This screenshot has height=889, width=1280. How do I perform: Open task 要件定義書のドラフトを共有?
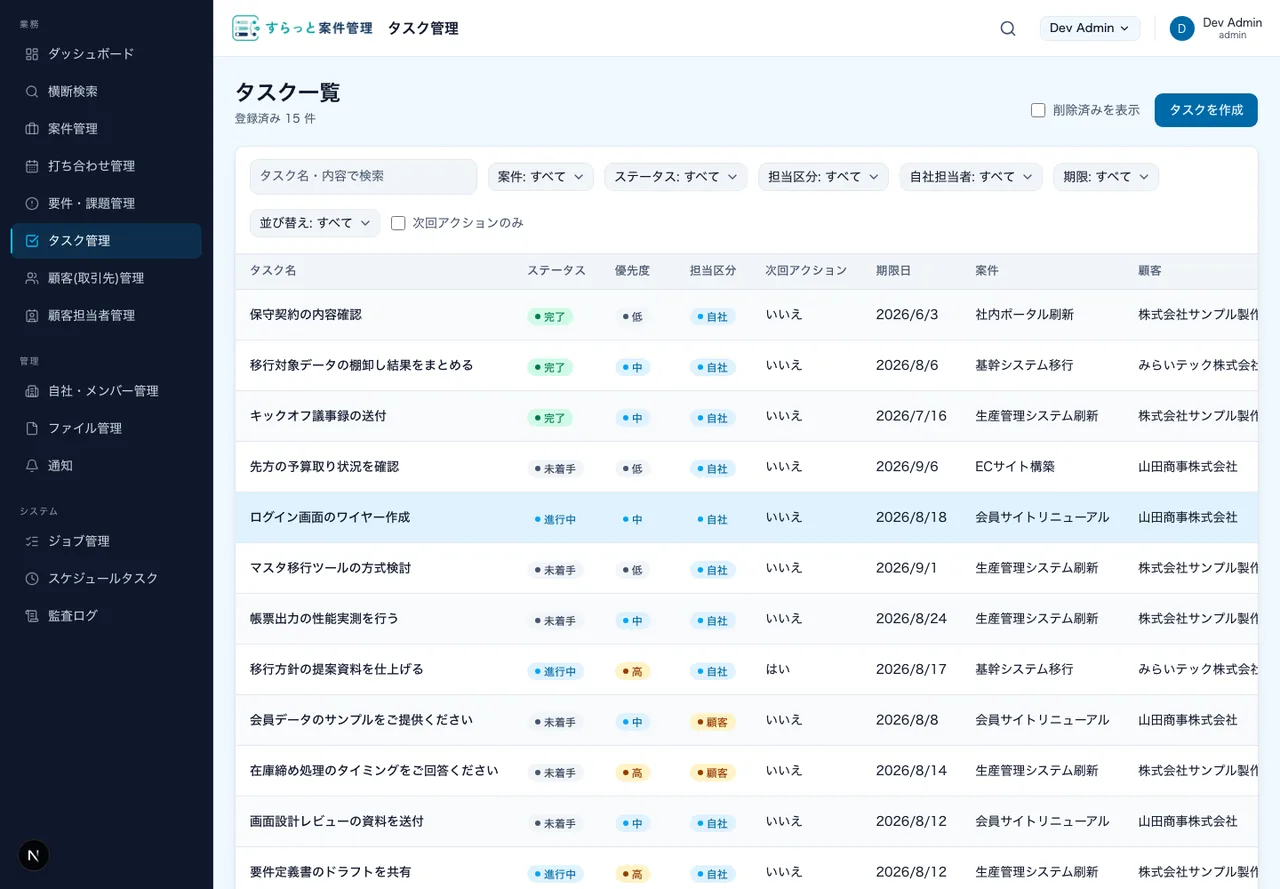[x=330, y=872]
